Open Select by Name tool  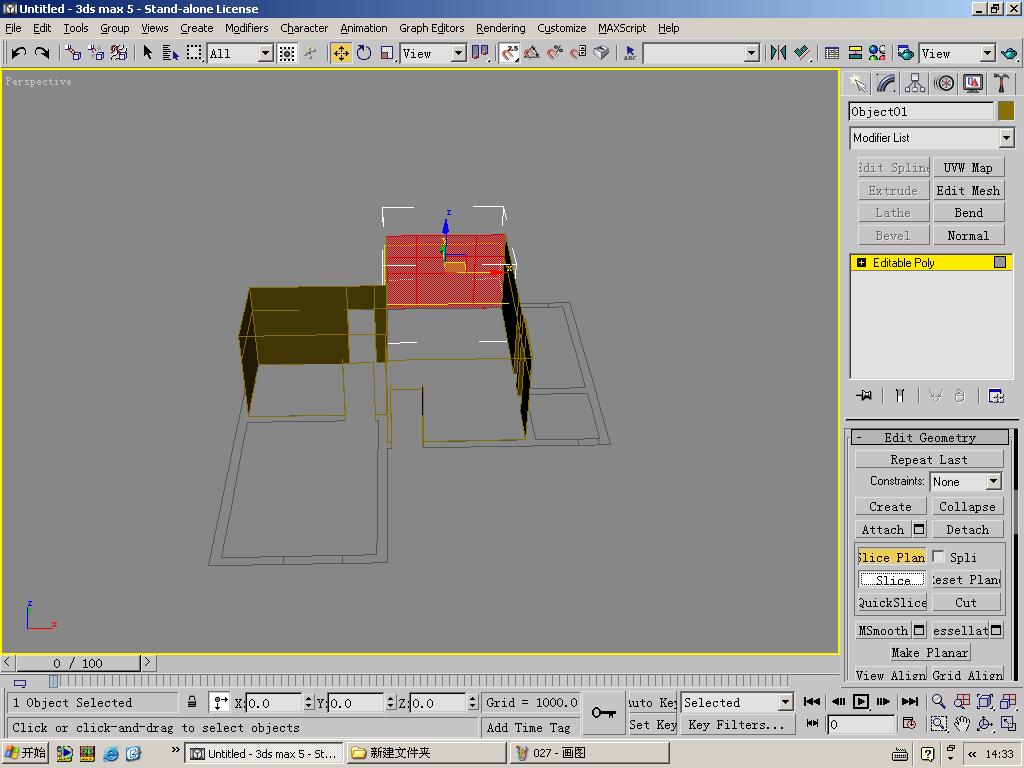tap(170, 53)
